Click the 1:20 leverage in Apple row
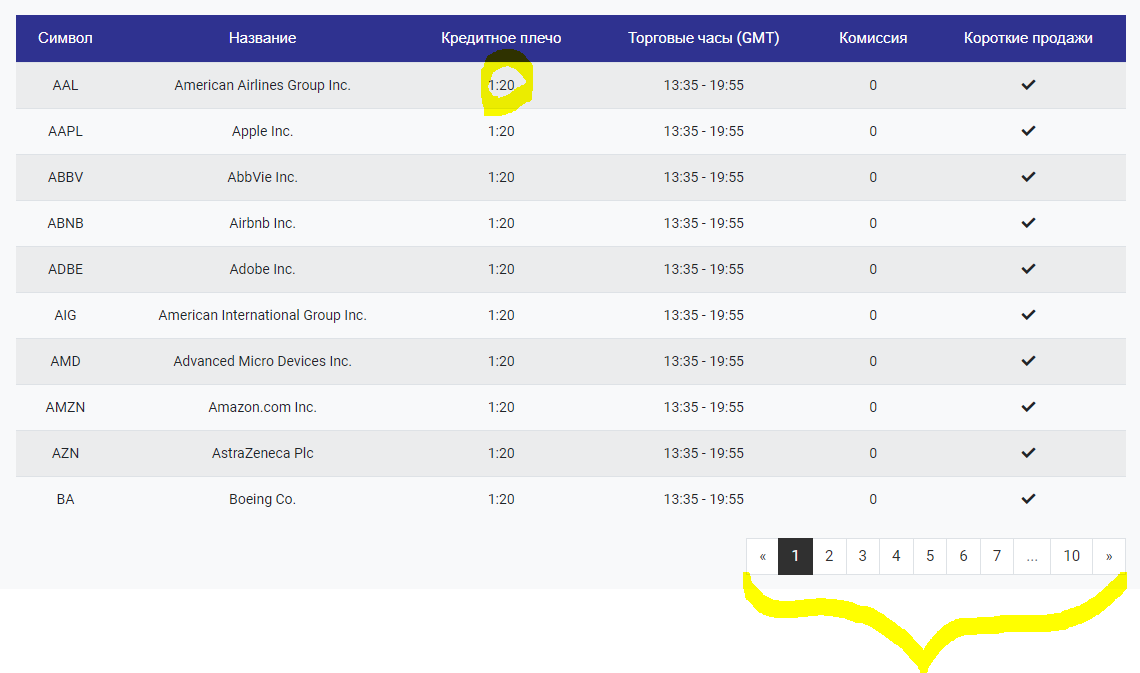The image size is (1140, 673). (501, 131)
